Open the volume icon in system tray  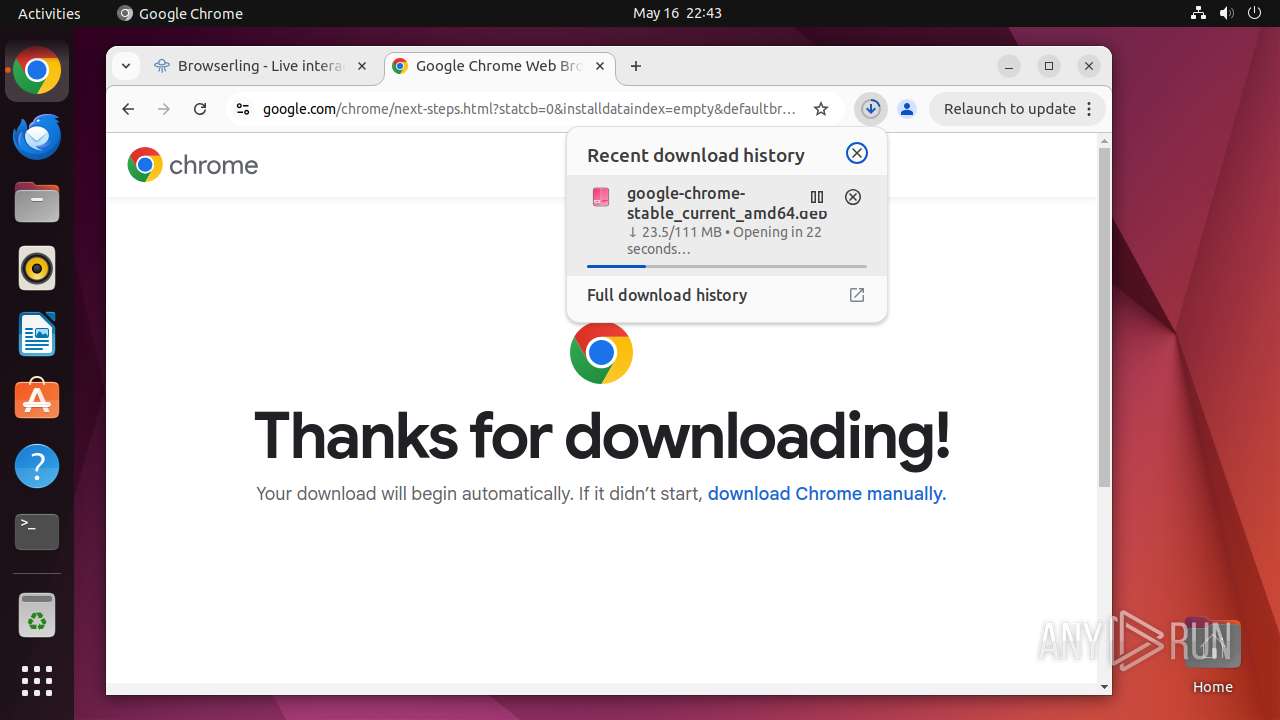pos(1226,13)
